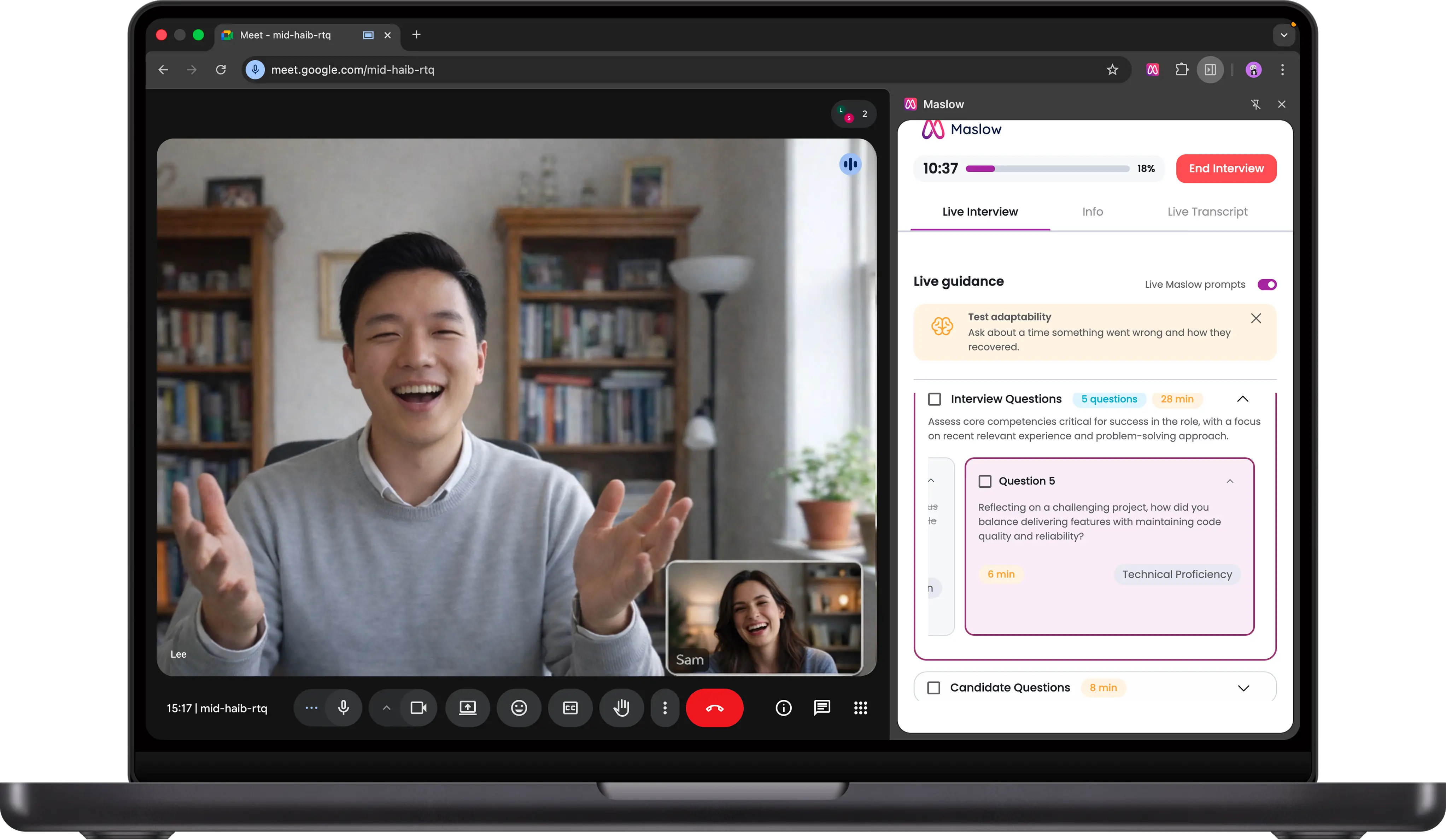The height and width of the screenshot is (840, 1446).
Task: Open a new browser tab
Action: [416, 34]
